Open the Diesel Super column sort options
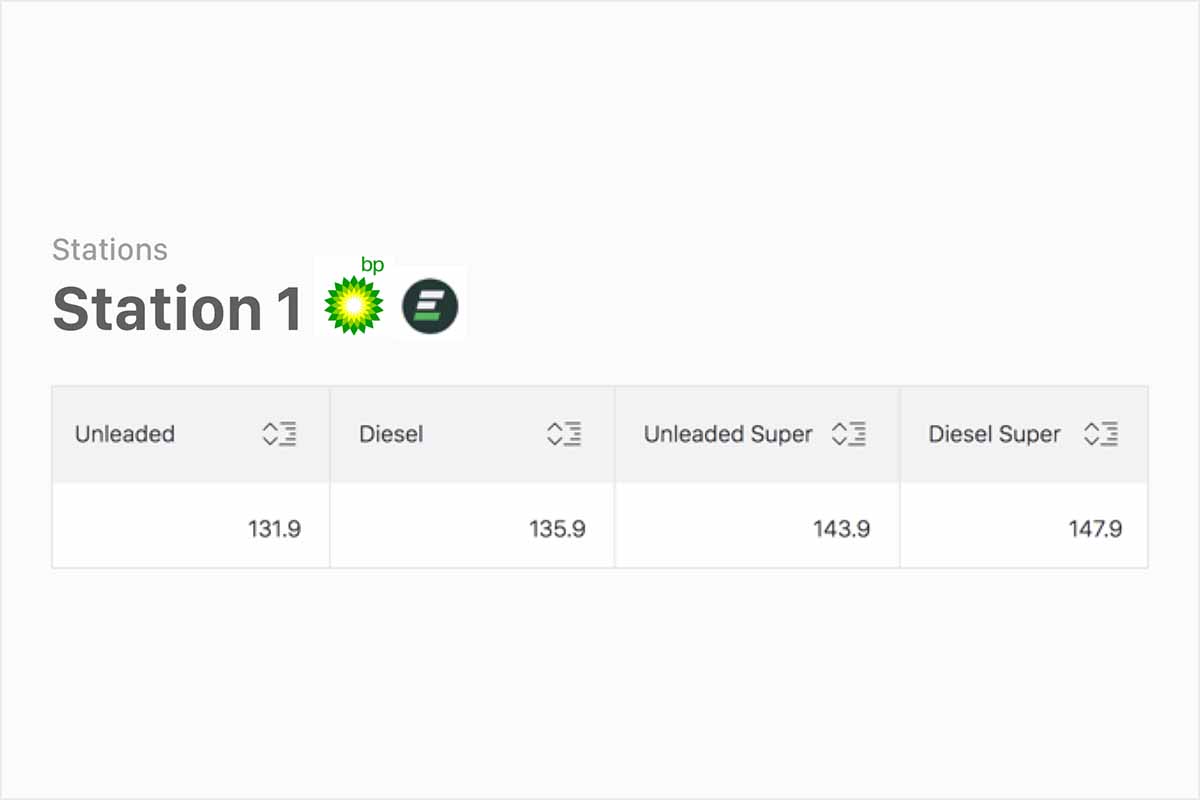This screenshot has width=1200, height=800. pos(1101,434)
